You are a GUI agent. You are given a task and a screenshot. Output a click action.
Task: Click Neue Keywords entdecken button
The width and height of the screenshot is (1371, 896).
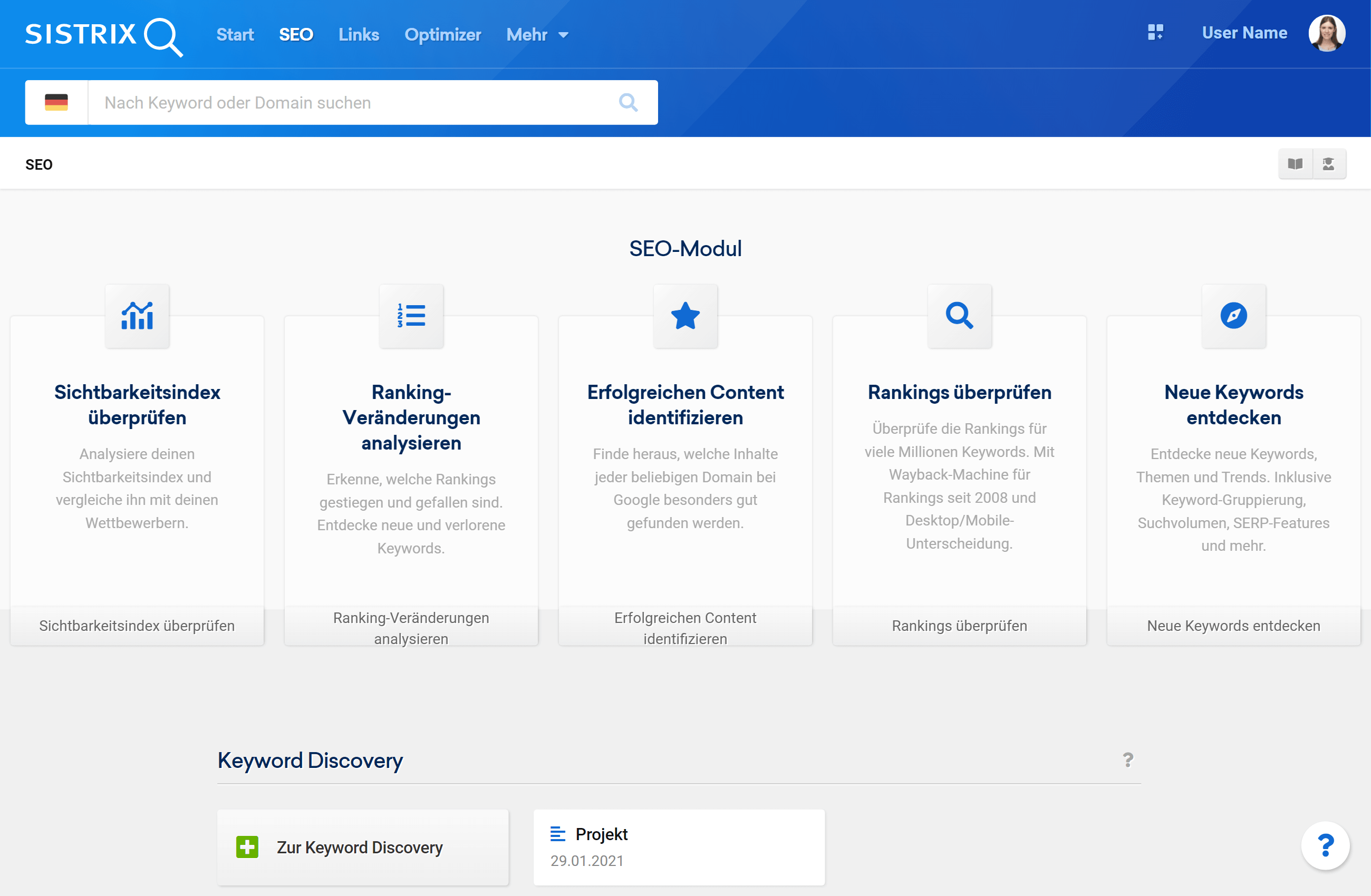[1233, 626]
